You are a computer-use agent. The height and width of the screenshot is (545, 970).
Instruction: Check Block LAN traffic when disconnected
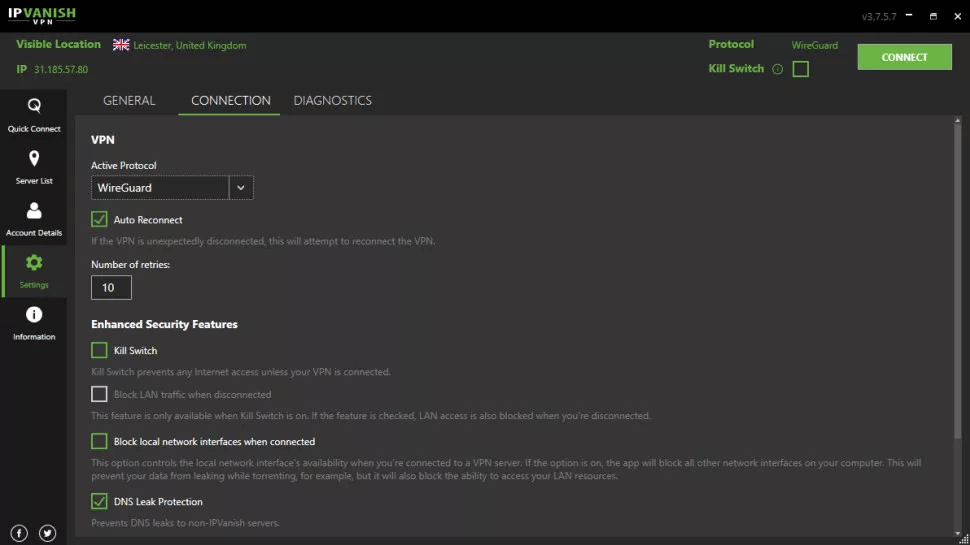pyautogui.click(x=99, y=394)
